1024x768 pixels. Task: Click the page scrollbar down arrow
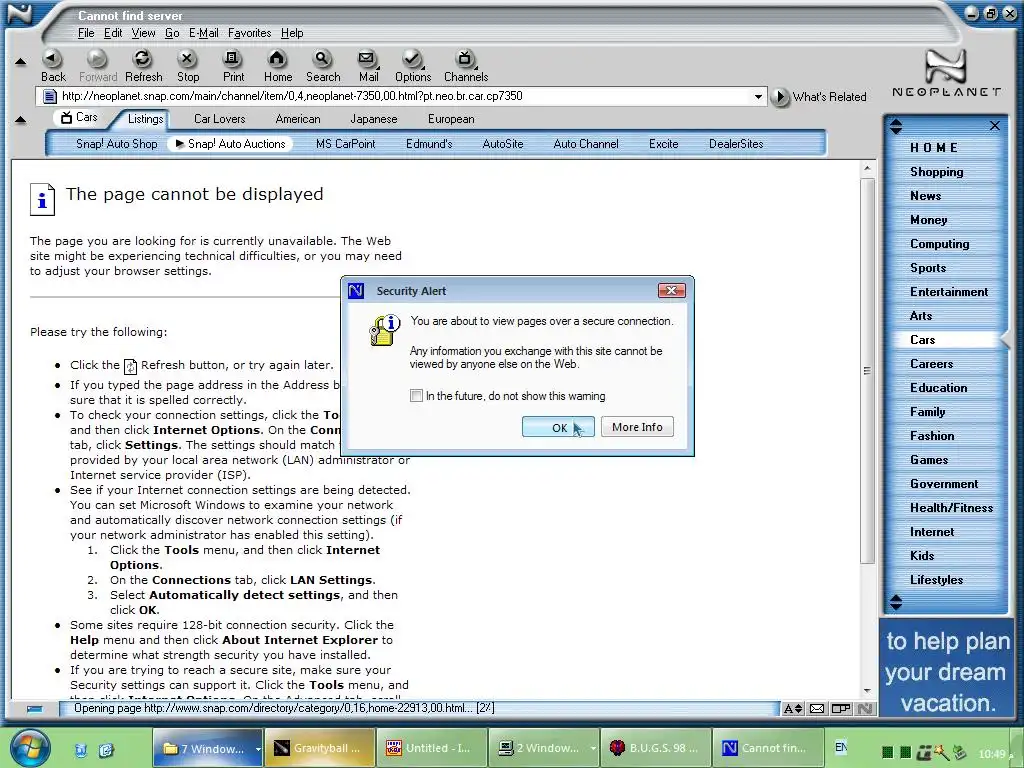(867, 690)
